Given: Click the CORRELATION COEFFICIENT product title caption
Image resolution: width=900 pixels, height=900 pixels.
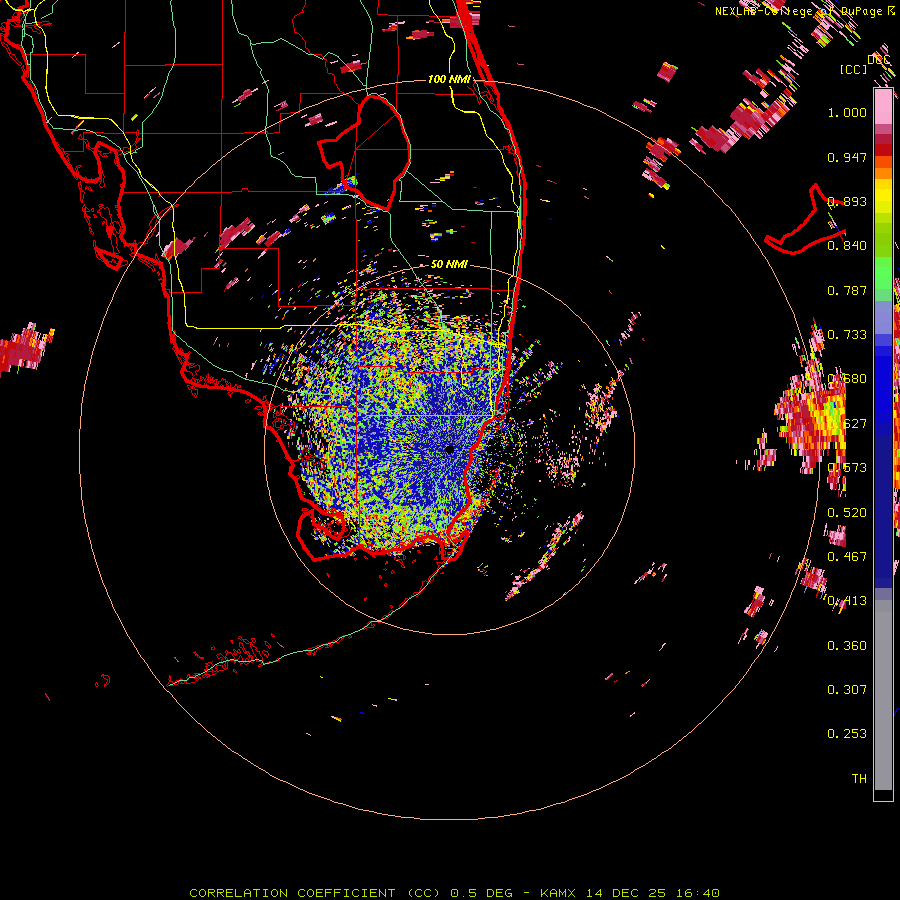Looking at the screenshot, I should 315,893.
